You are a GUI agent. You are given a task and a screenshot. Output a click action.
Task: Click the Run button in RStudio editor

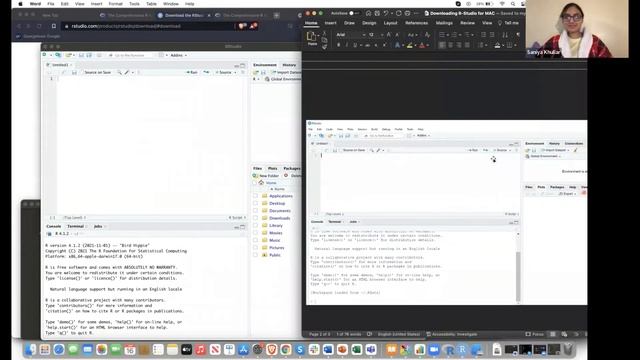click(x=192, y=73)
